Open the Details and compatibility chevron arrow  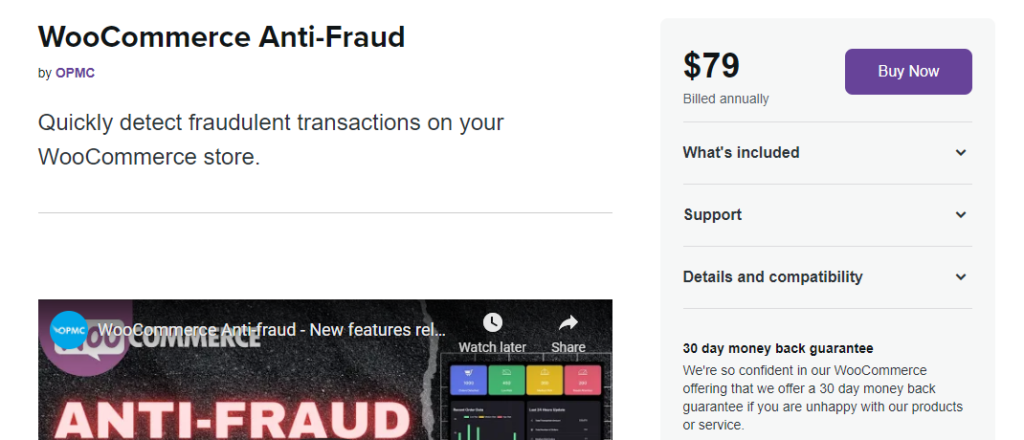pyautogui.click(x=960, y=277)
